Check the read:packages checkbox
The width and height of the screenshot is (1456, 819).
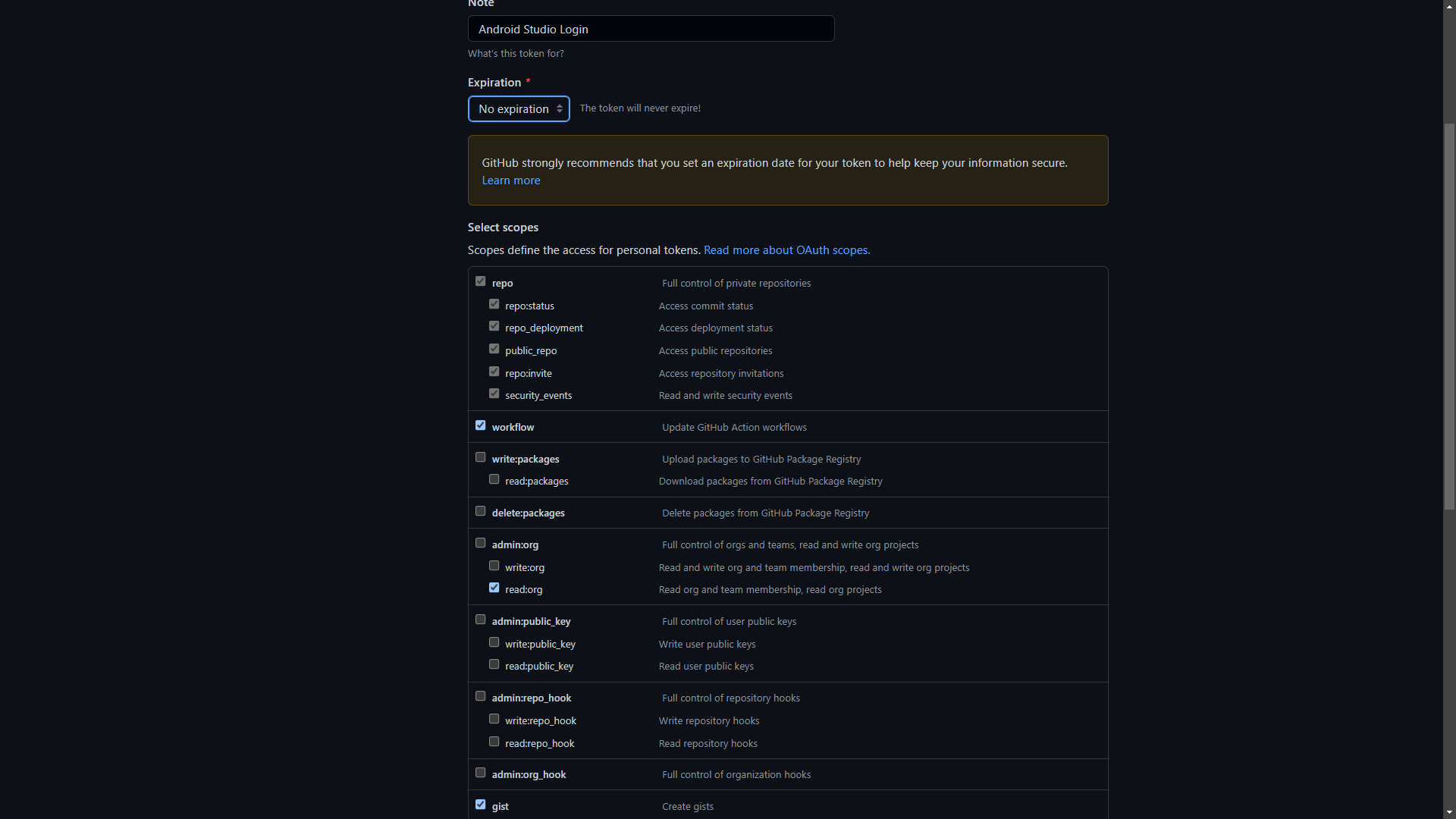(x=494, y=479)
